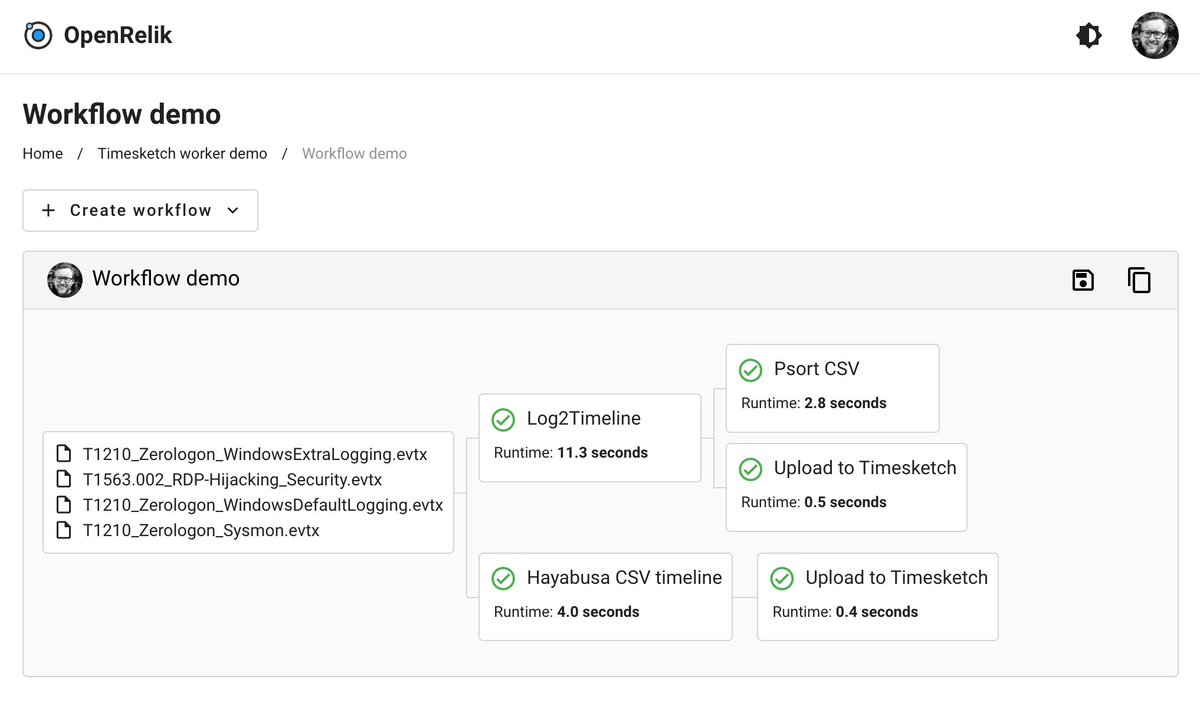
Task: Select the Psort CSV task title
Action: [816, 369]
